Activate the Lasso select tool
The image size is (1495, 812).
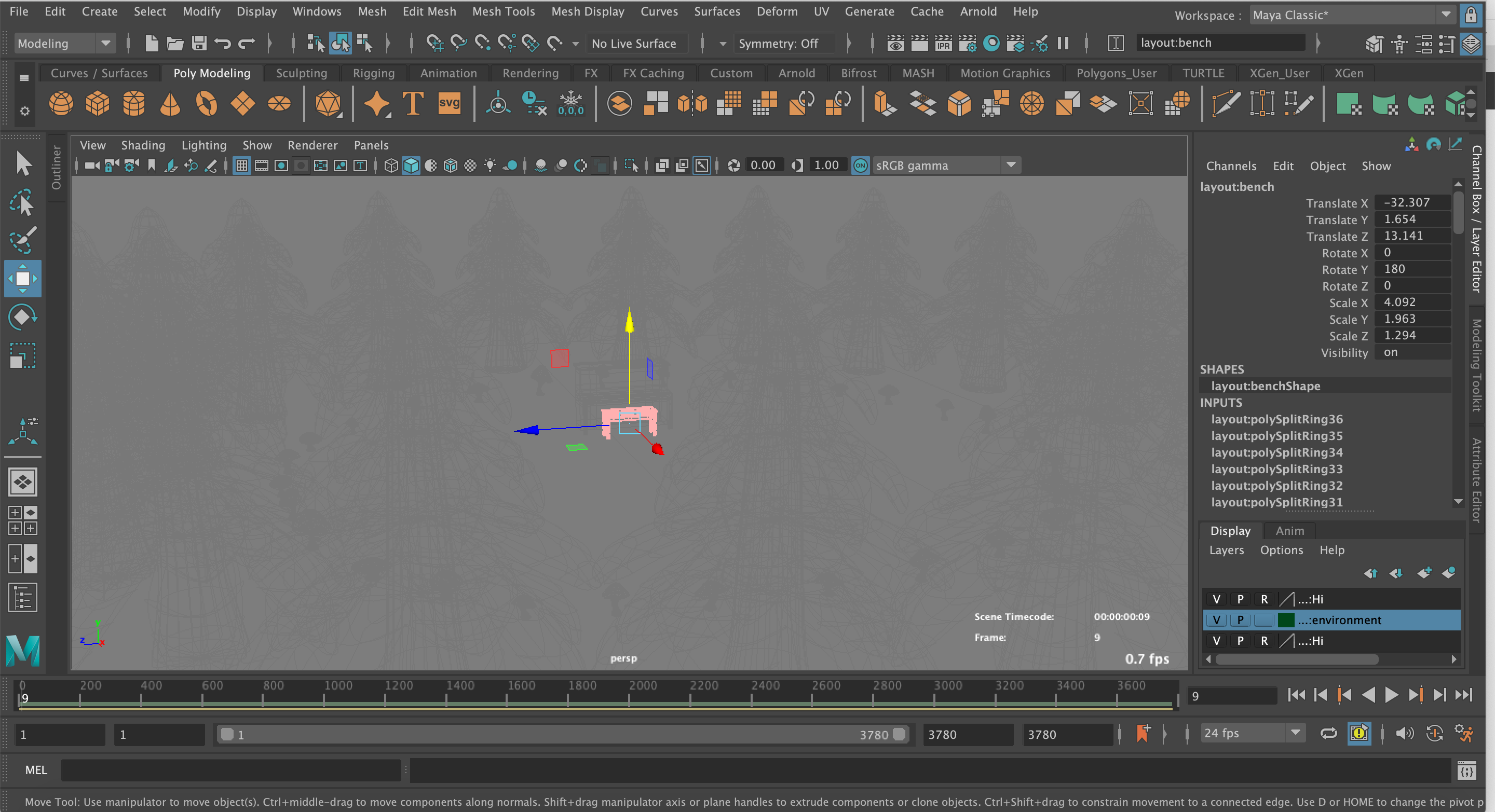22,202
